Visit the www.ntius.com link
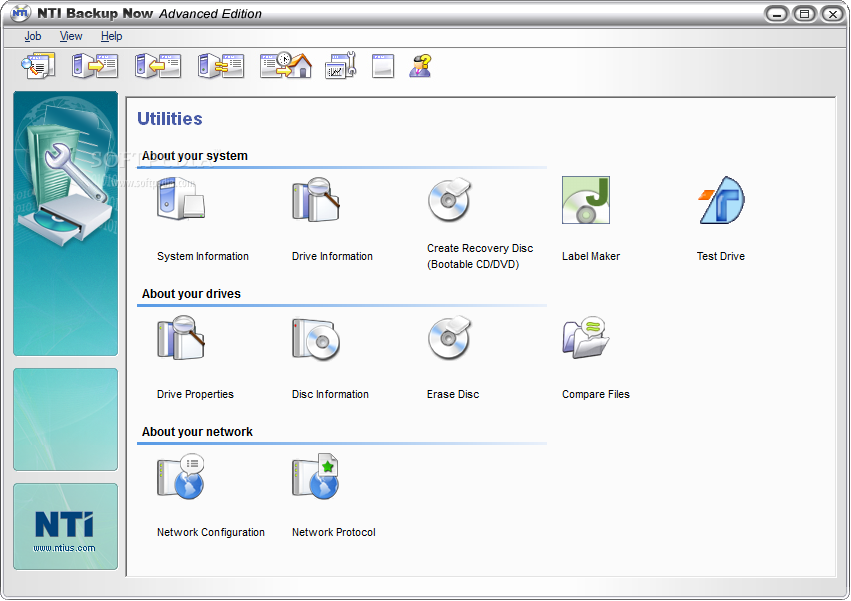Image resolution: width=851 pixels, height=601 pixels. (64, 548)
